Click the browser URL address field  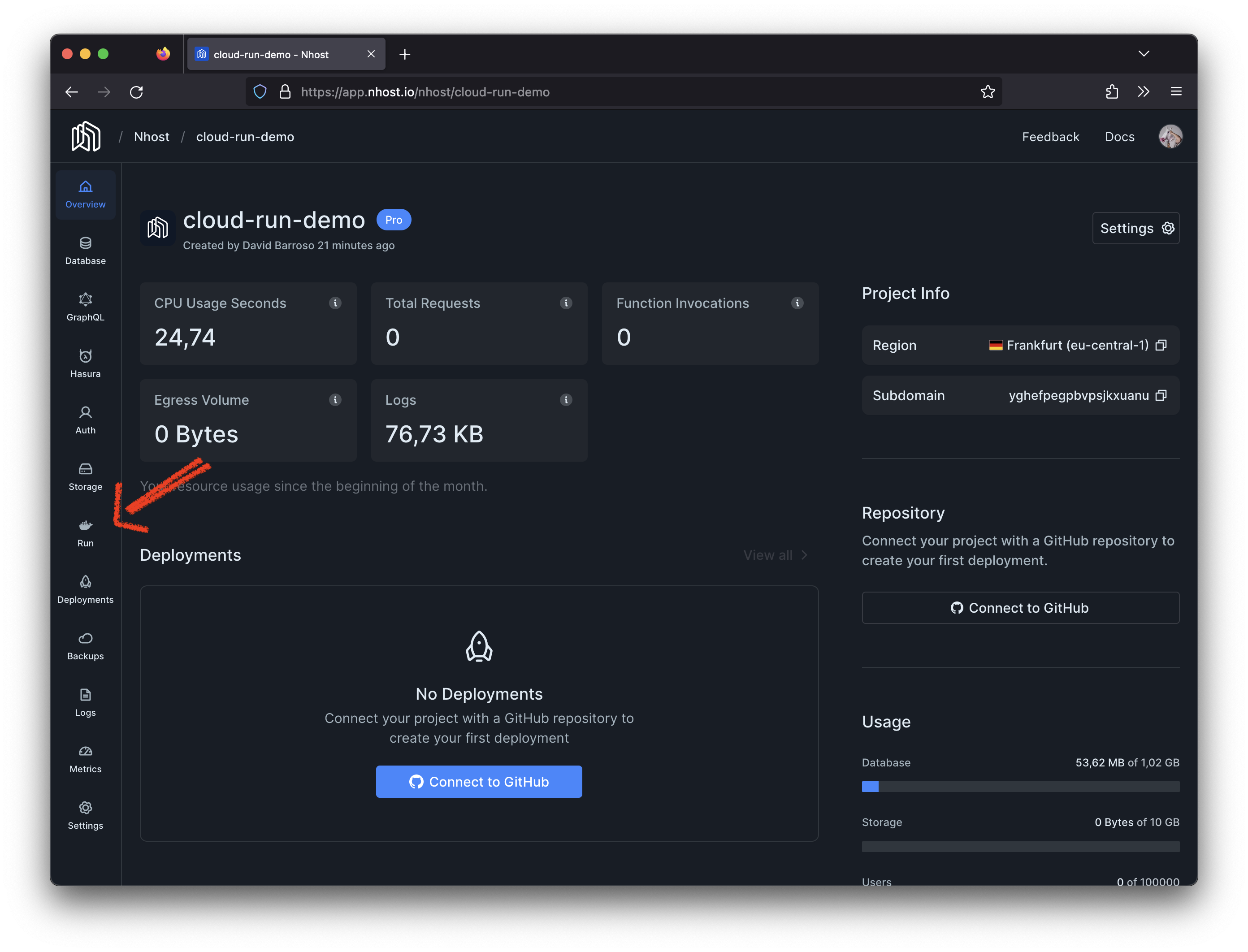[x=624, y=92]
